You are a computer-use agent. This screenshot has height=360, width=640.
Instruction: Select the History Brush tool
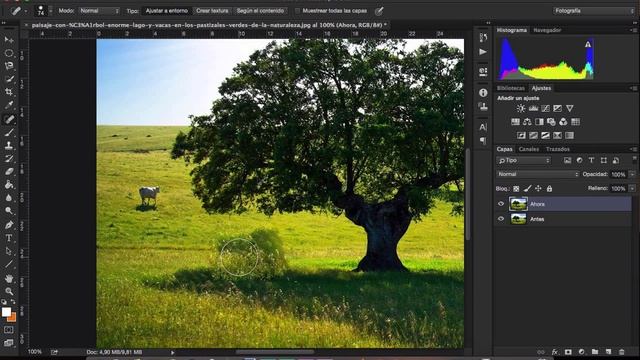click(9, 158)
